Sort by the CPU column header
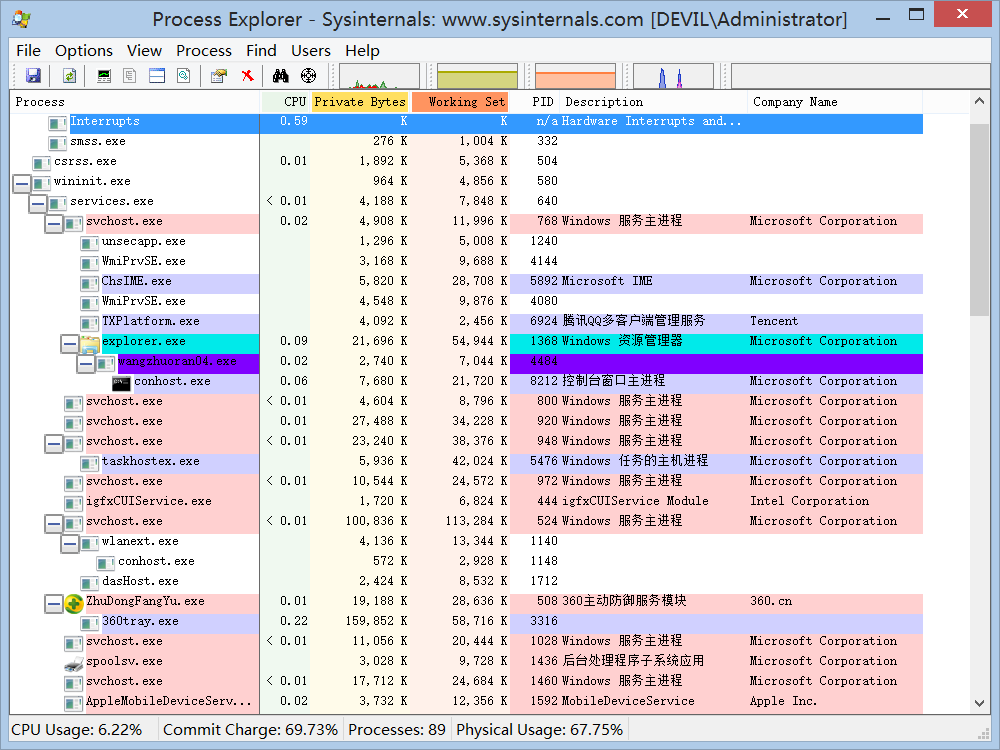Screen dimensions: 1000x750 coord(286,102)
